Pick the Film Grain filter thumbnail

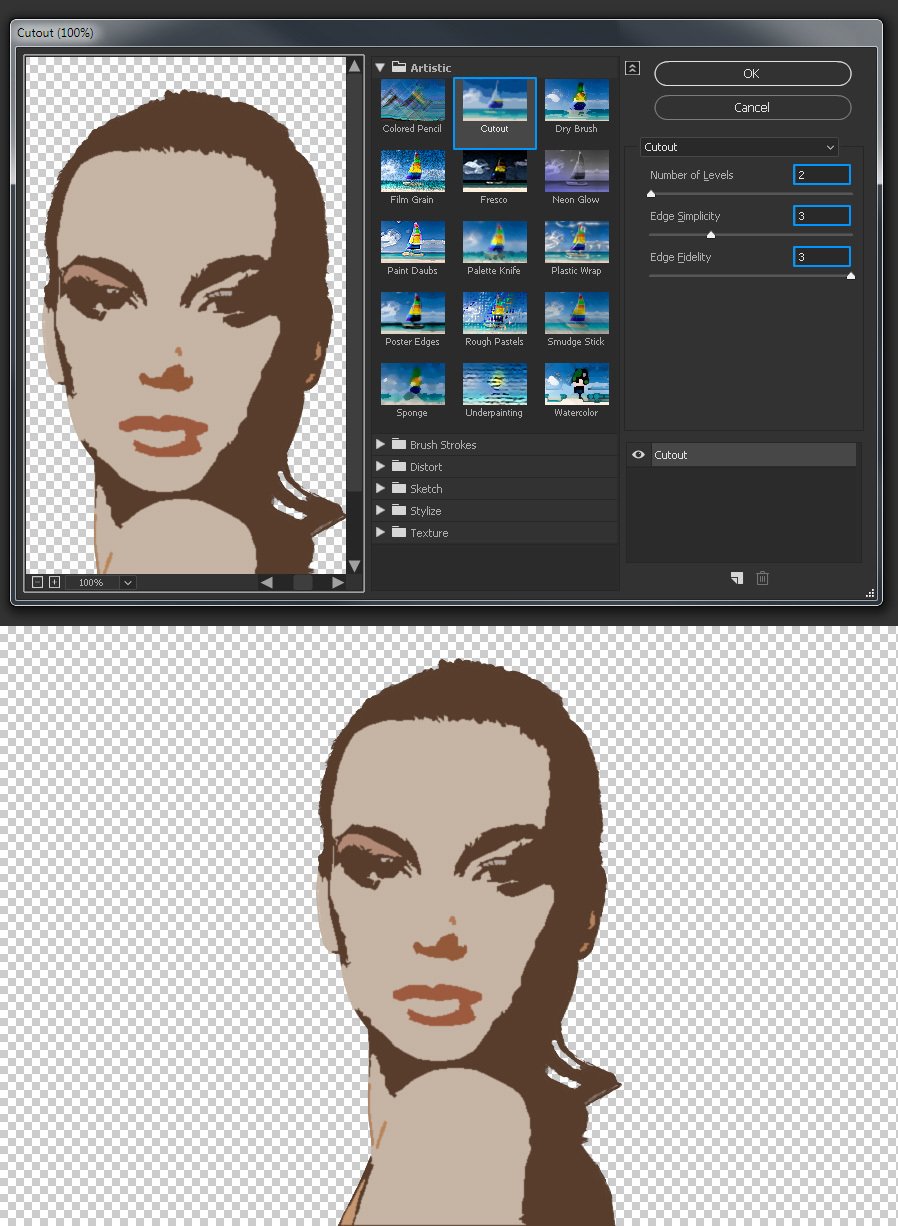tap(412, 171)
